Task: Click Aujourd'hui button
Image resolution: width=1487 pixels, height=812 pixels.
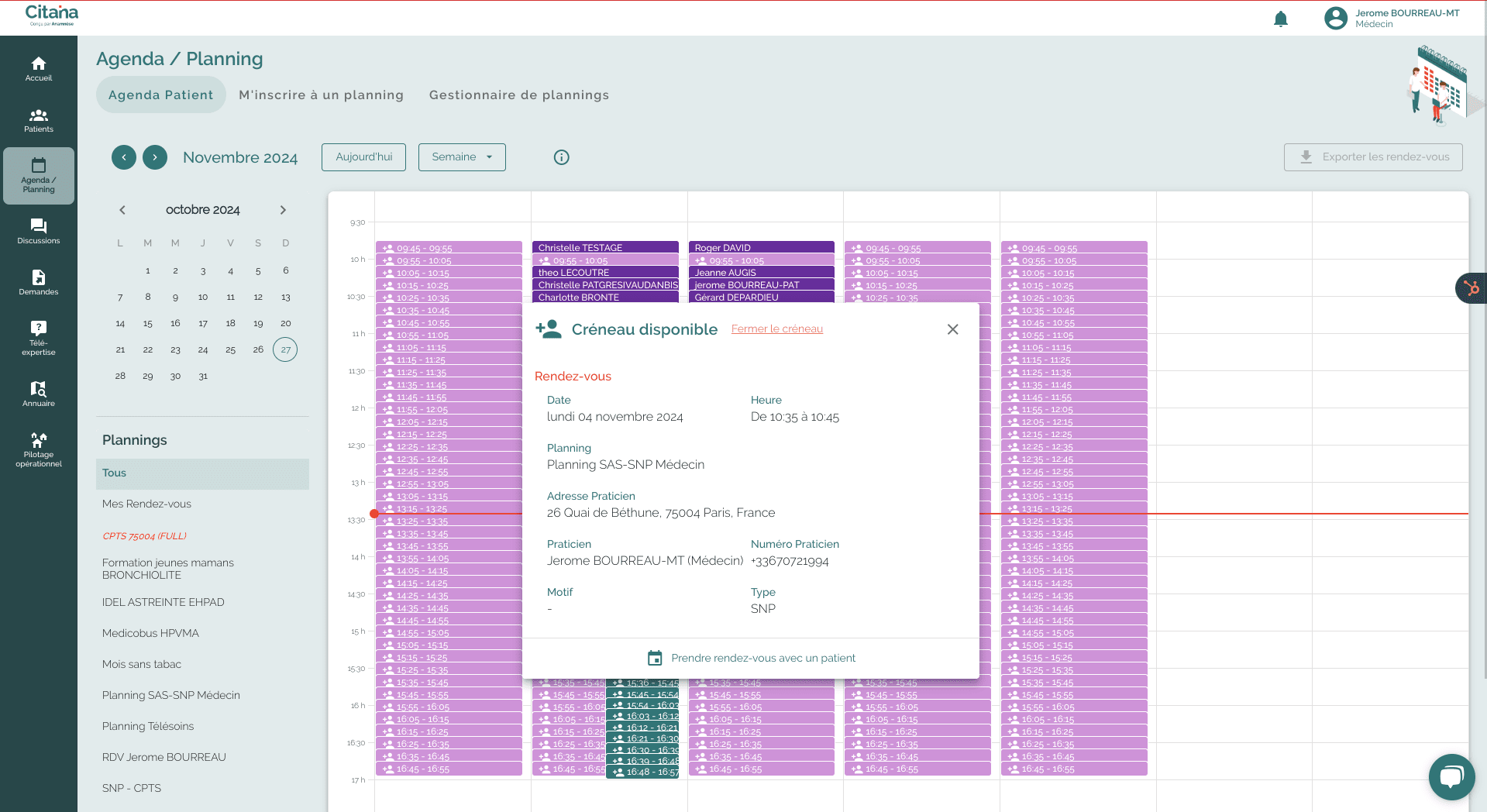Action: (364, 157)
